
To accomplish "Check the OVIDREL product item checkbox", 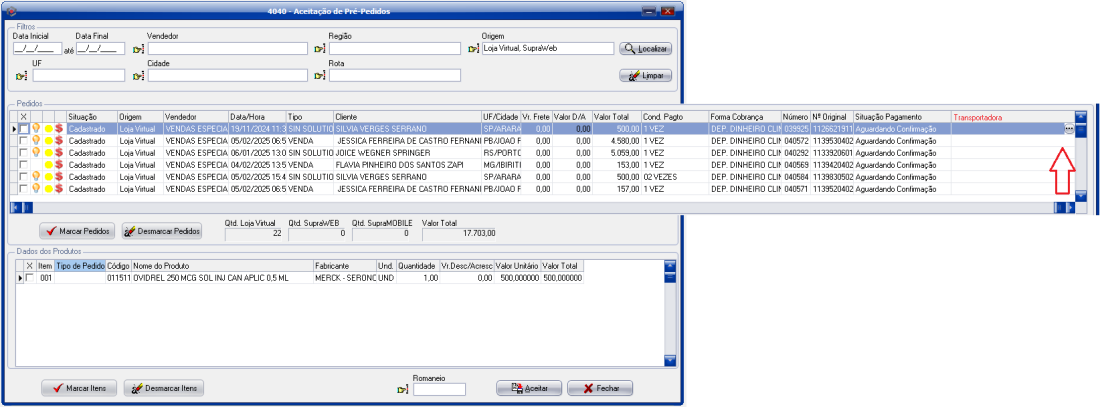I will (30, 277).
